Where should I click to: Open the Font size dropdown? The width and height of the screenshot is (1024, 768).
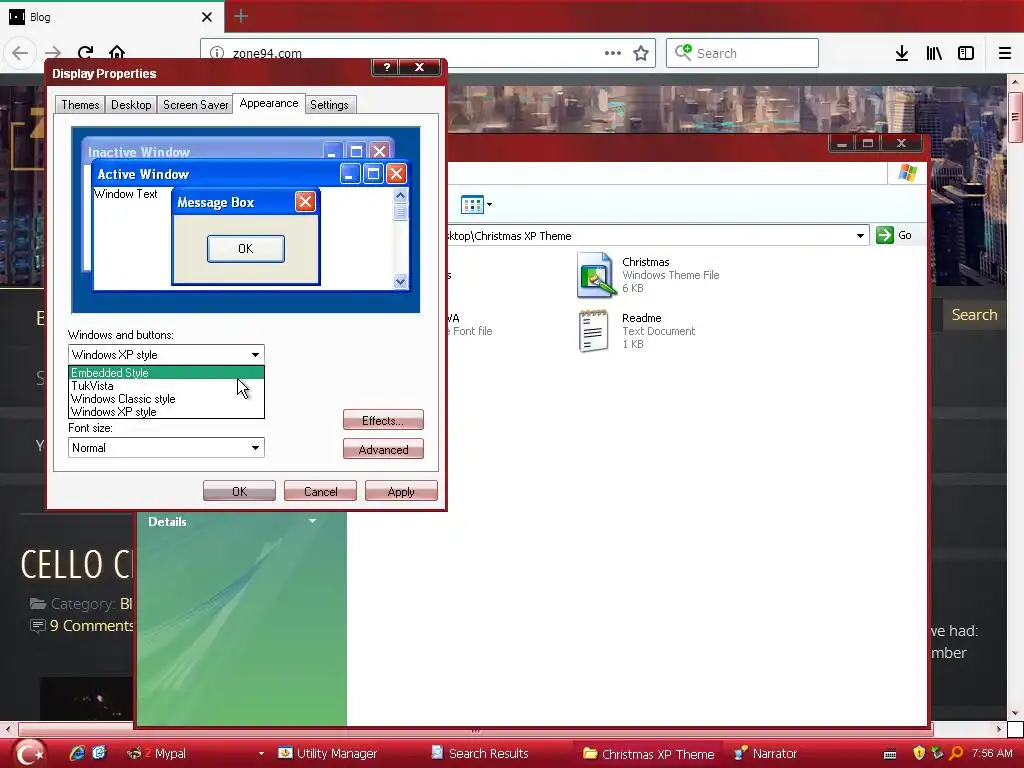[x=166, y=448]
